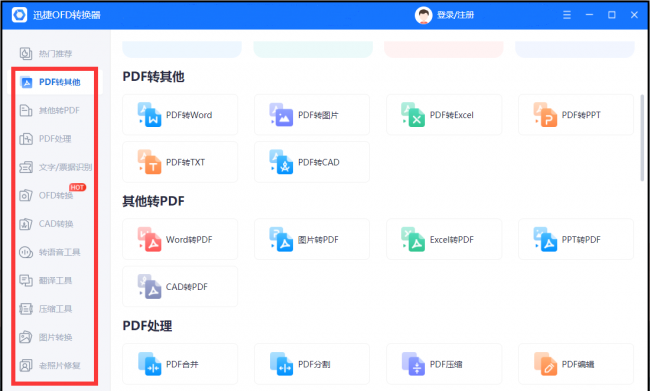Click the 登录/注册 login link
The height and width of the screenshot is (391, 650).
click(x=456, y=15)
